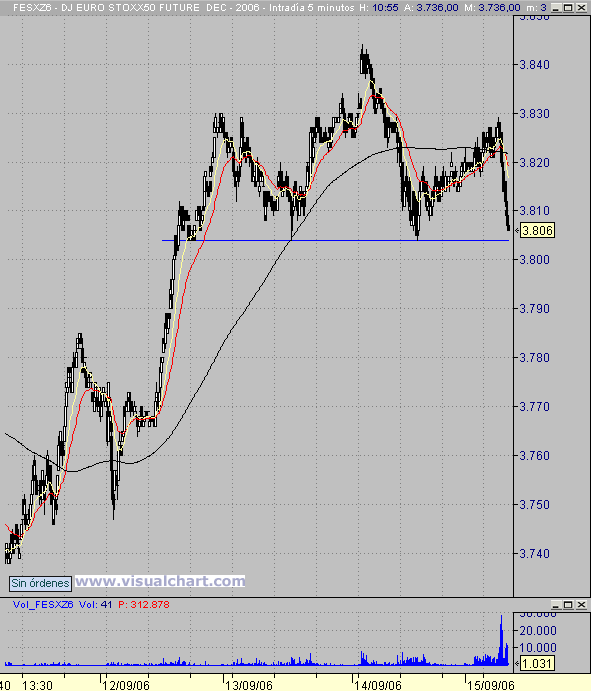The image size is (591, 691).
Task: Minimize the FESXZ6 chart window
Action: pos(557,7)
